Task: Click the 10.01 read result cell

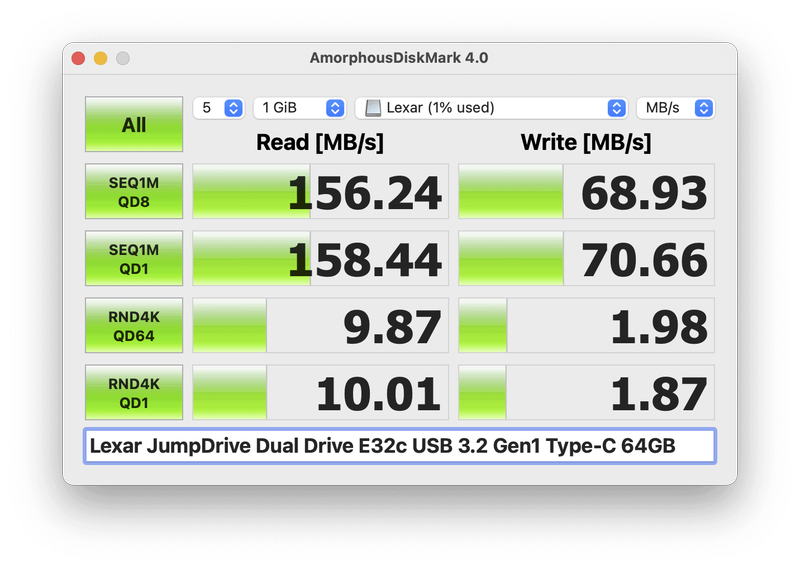Action: (318, 392)
